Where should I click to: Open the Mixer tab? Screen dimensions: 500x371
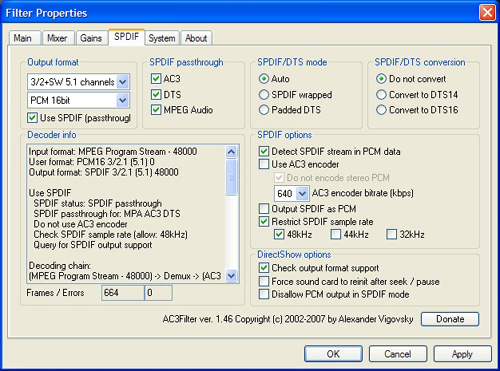pyautogui.click(x=57, y=38)
